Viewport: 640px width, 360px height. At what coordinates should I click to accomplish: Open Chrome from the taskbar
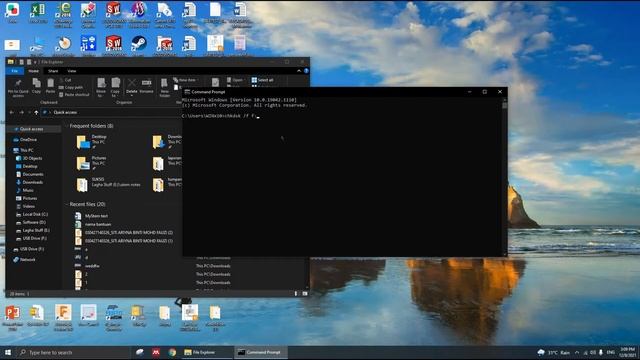172,352
